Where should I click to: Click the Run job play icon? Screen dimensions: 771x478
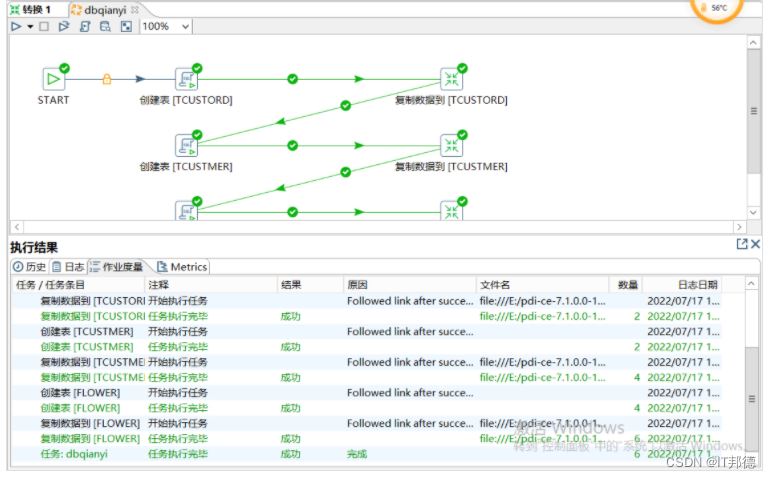(16, 27)
